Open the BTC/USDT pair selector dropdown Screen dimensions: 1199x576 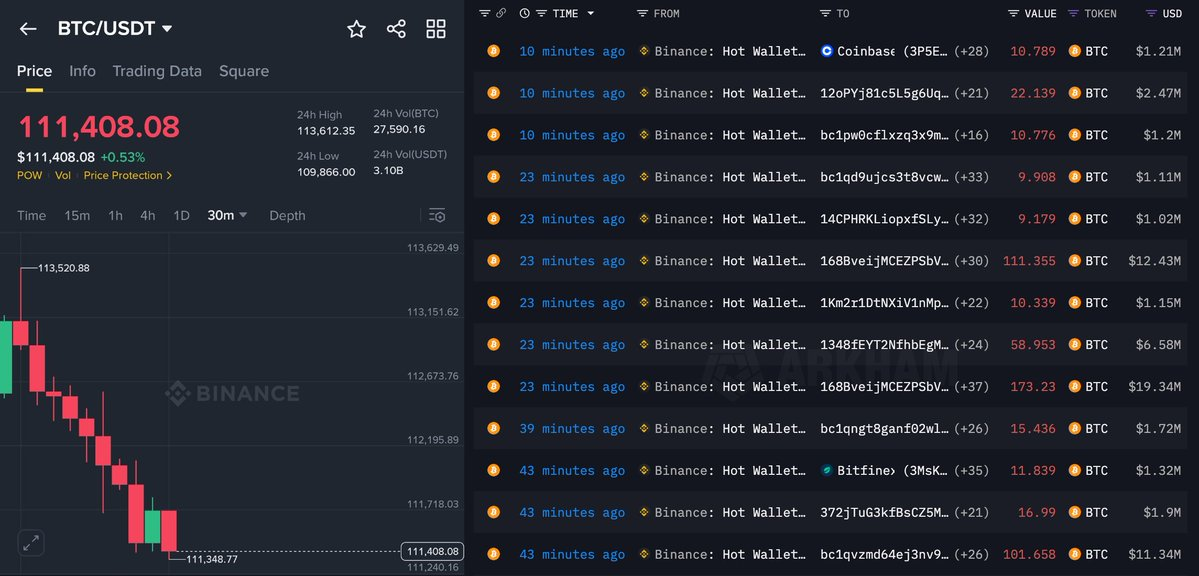click(x=115, y=29)
